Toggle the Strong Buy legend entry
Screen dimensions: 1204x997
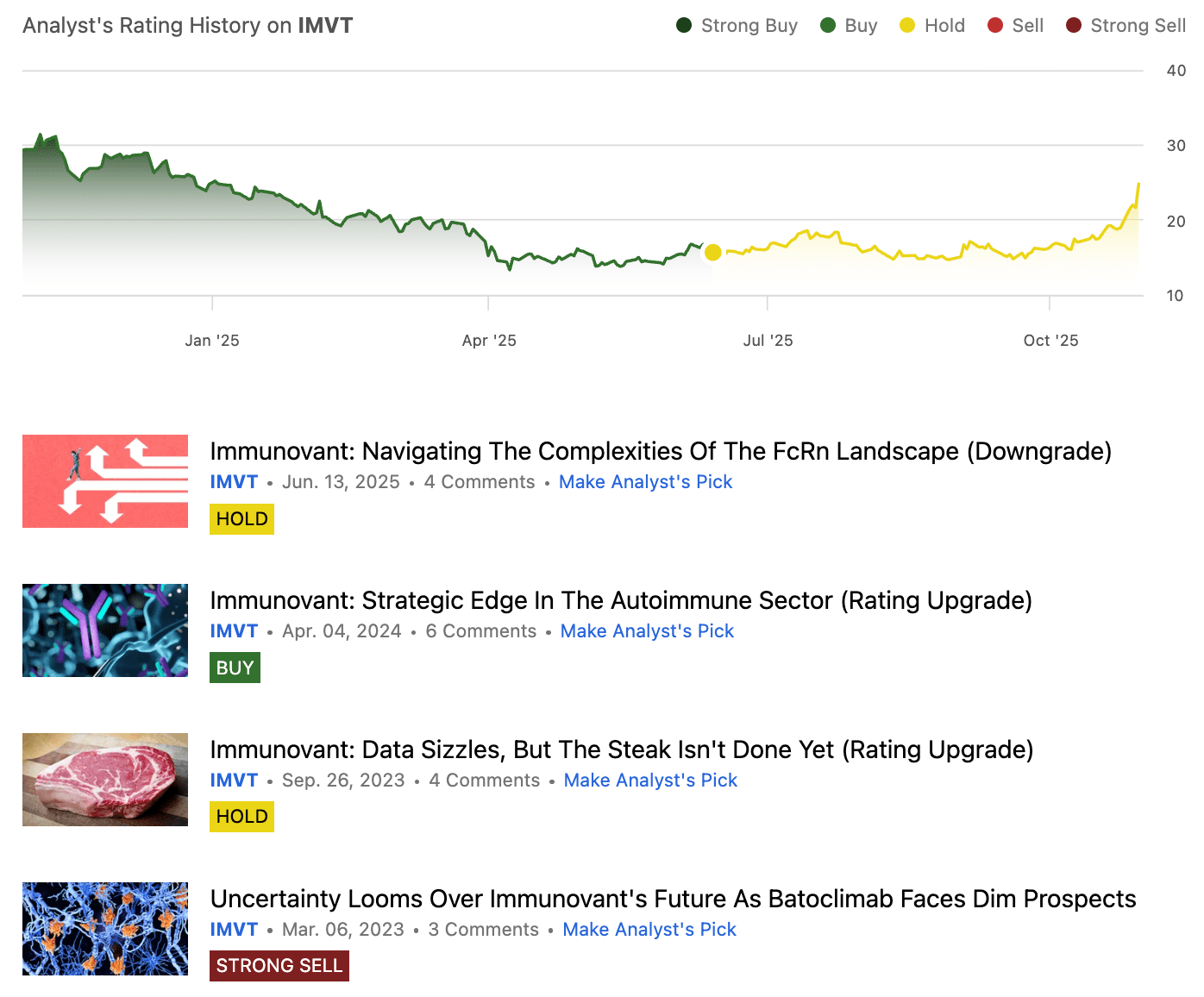(737, 26)
